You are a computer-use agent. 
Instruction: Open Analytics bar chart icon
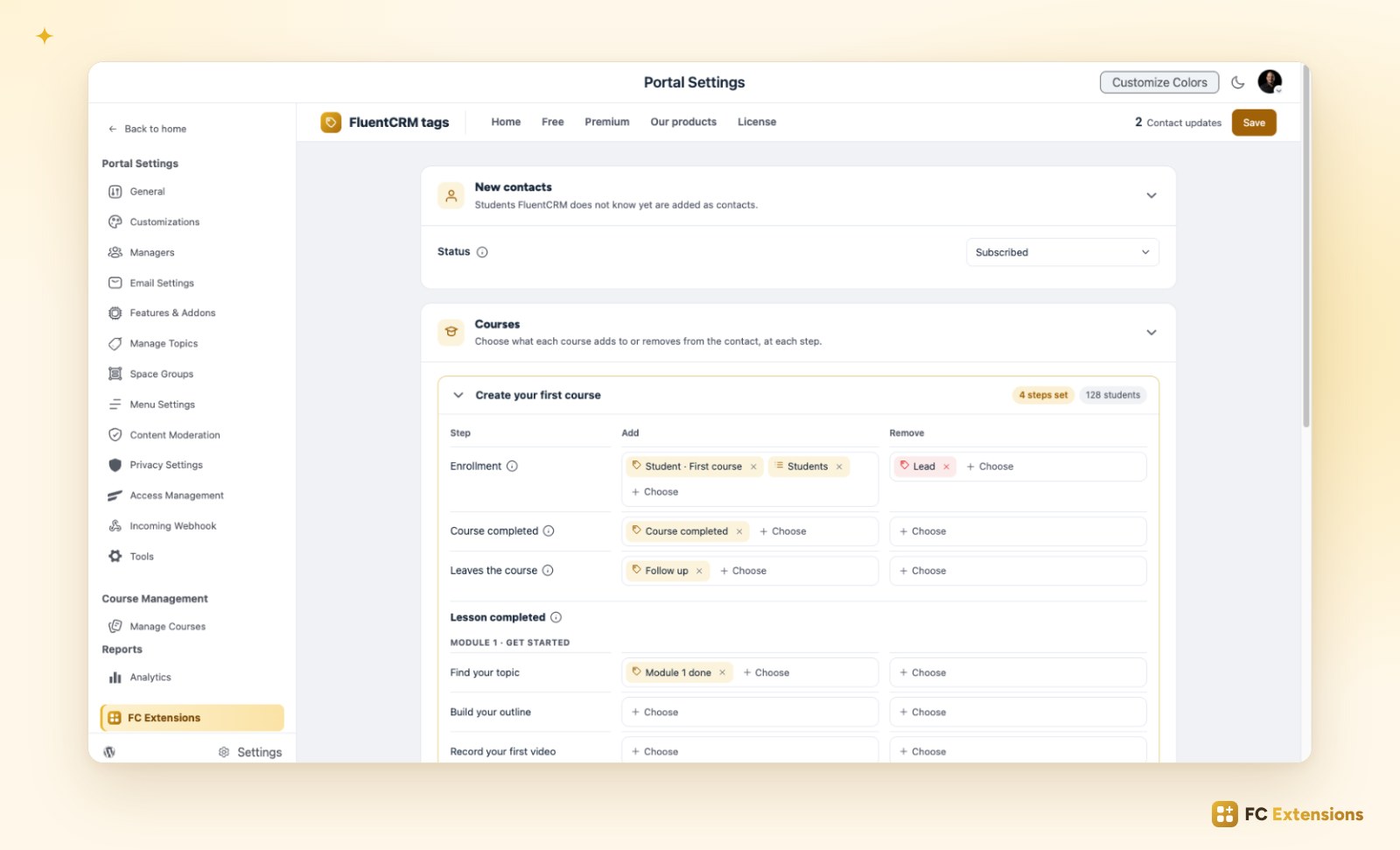click(115, 678)
